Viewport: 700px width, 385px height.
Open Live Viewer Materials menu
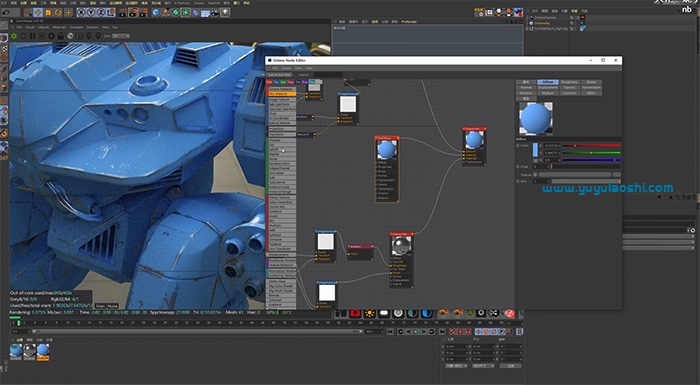[x=59, y=27]
